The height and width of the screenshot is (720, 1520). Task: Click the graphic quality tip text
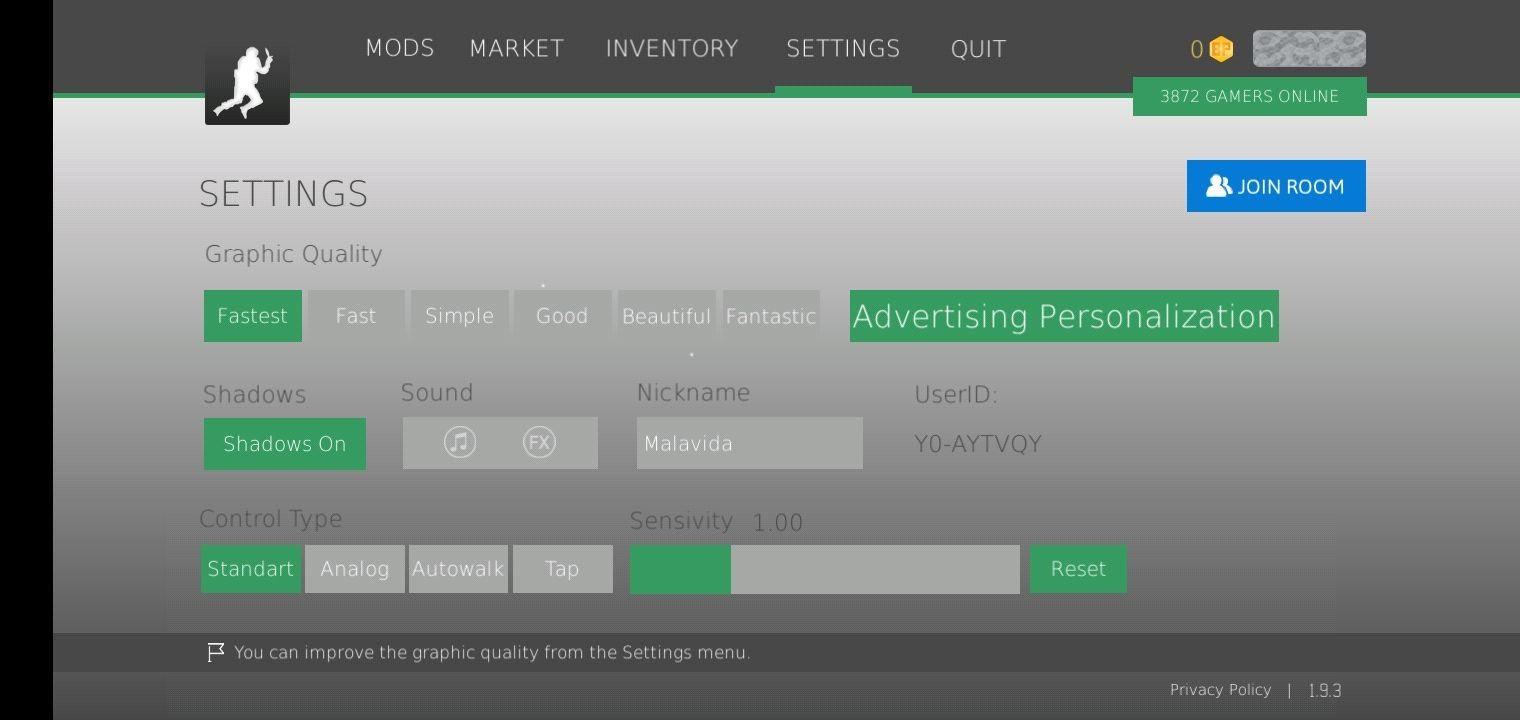pyautogui.click(x=492, y=653)
